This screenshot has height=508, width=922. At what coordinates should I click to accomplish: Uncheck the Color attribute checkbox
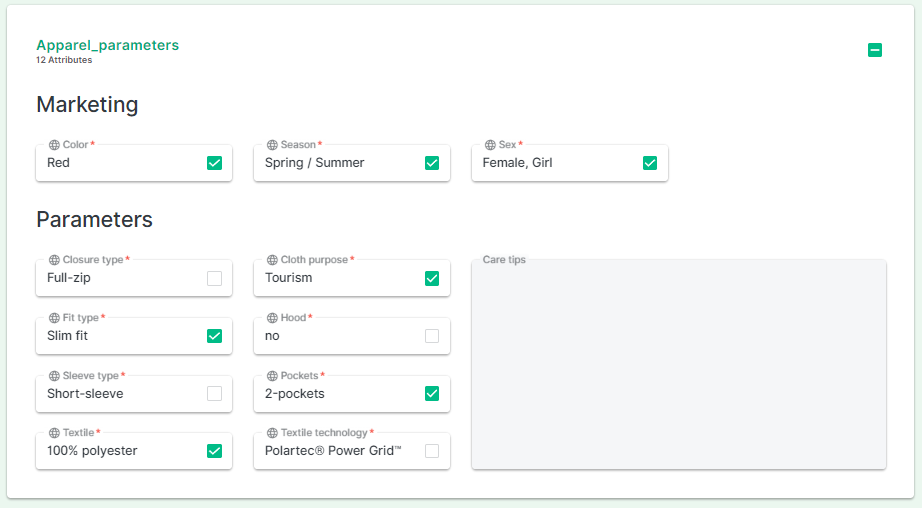click(x=214, y=163)
